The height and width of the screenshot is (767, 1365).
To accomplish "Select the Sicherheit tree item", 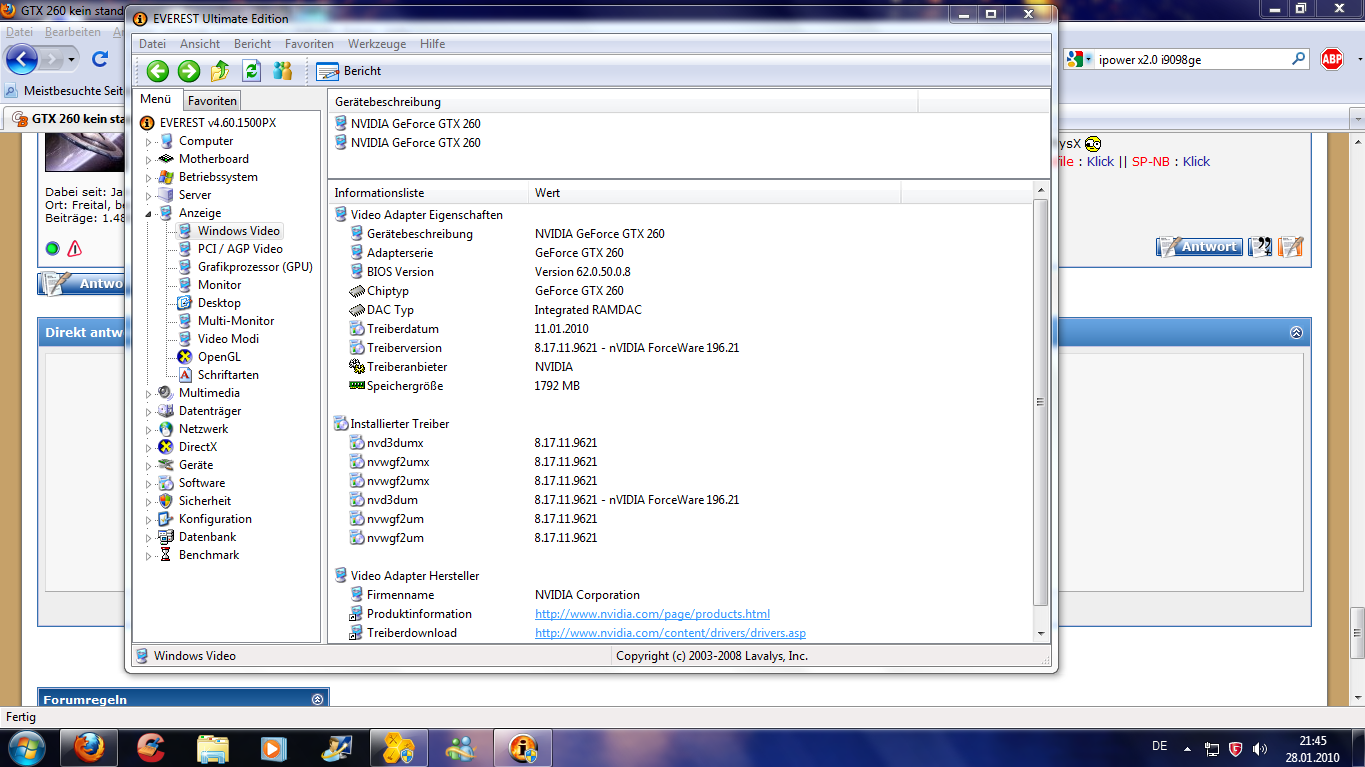I will point(205,501).
